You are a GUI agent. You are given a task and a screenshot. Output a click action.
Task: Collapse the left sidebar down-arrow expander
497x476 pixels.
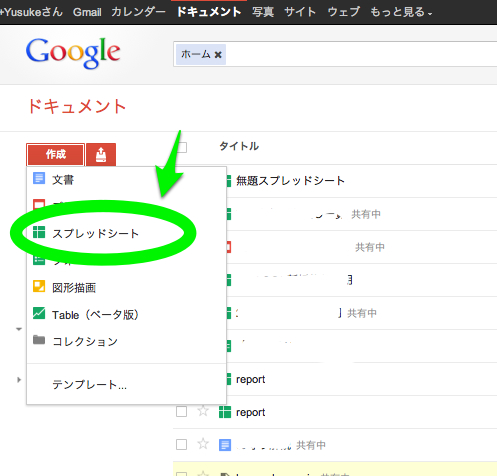pos(19,329)
